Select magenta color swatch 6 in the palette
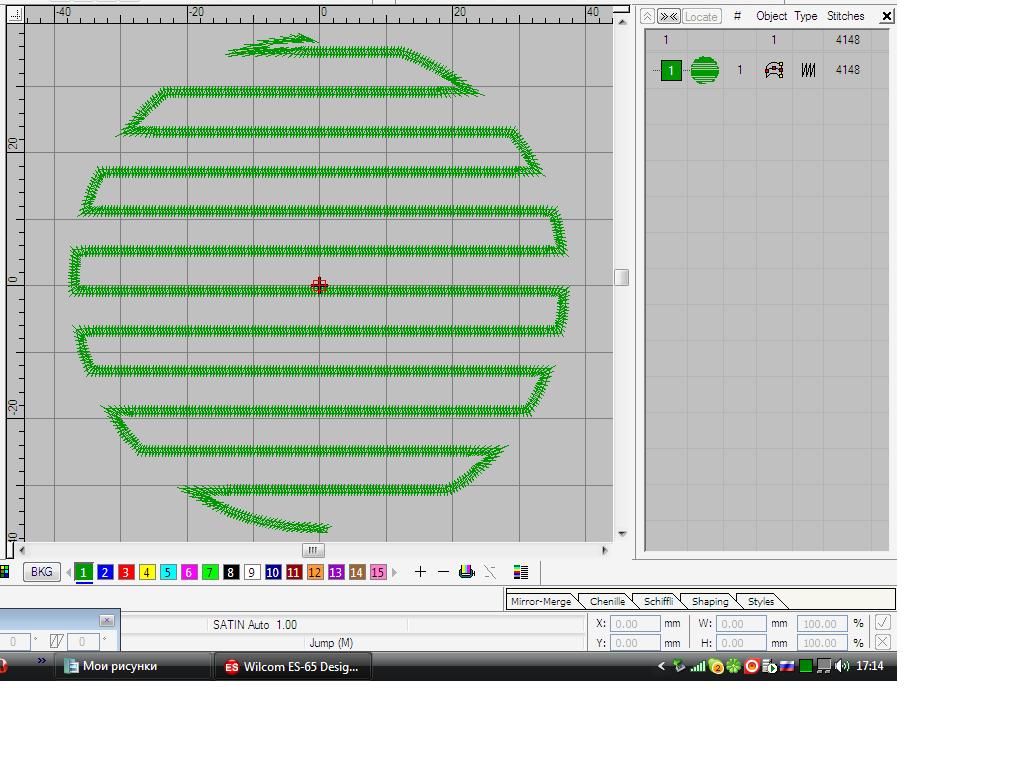The height and width of the screenshot is (768, 1024). (189, 572)
